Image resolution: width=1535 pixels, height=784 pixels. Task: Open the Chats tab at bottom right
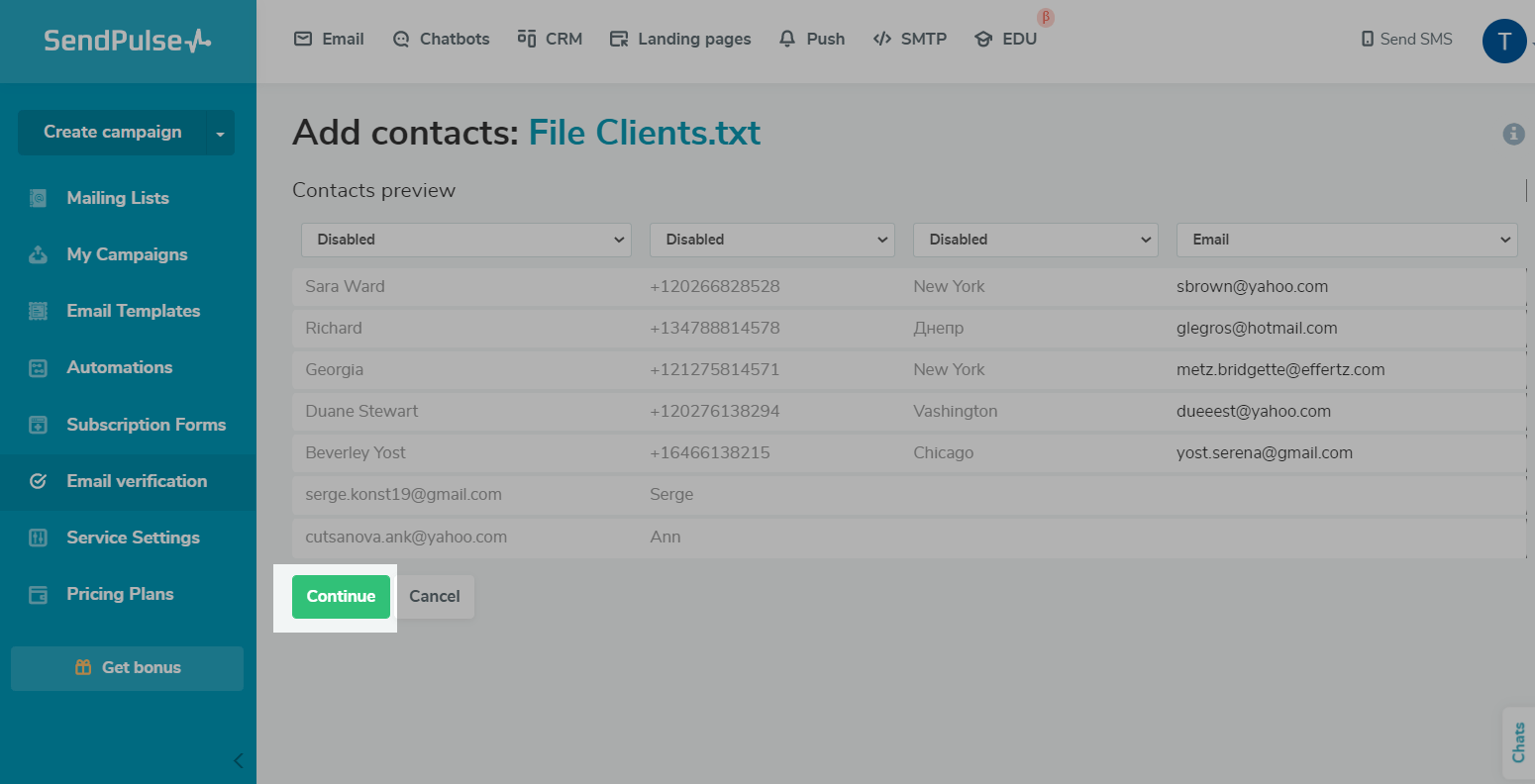coord(1518,742)
